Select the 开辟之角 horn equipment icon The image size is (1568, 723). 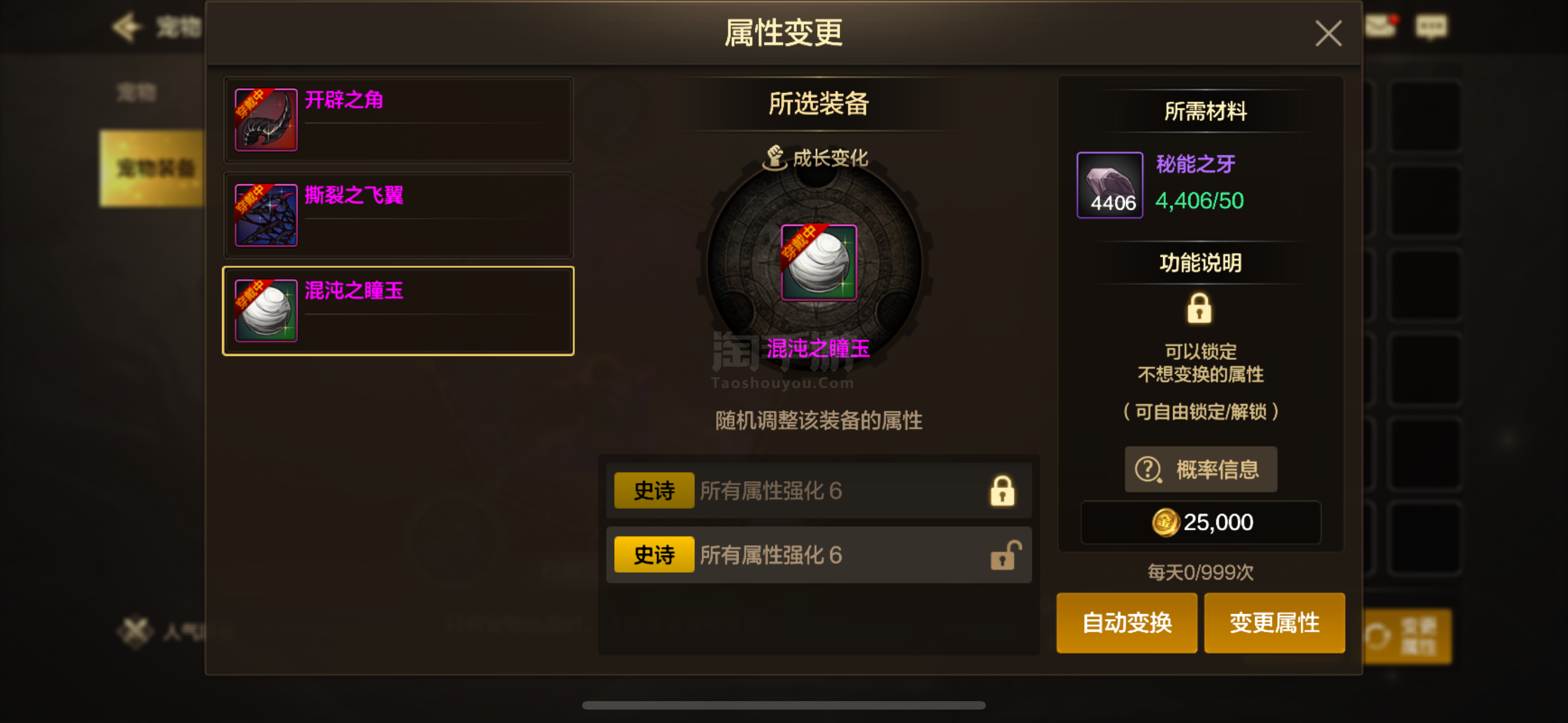pos(266,120)
